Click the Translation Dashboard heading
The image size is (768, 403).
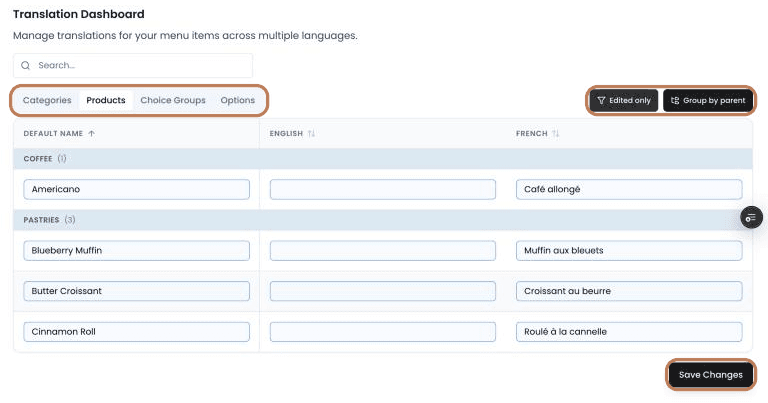click(x=79, y=14)
